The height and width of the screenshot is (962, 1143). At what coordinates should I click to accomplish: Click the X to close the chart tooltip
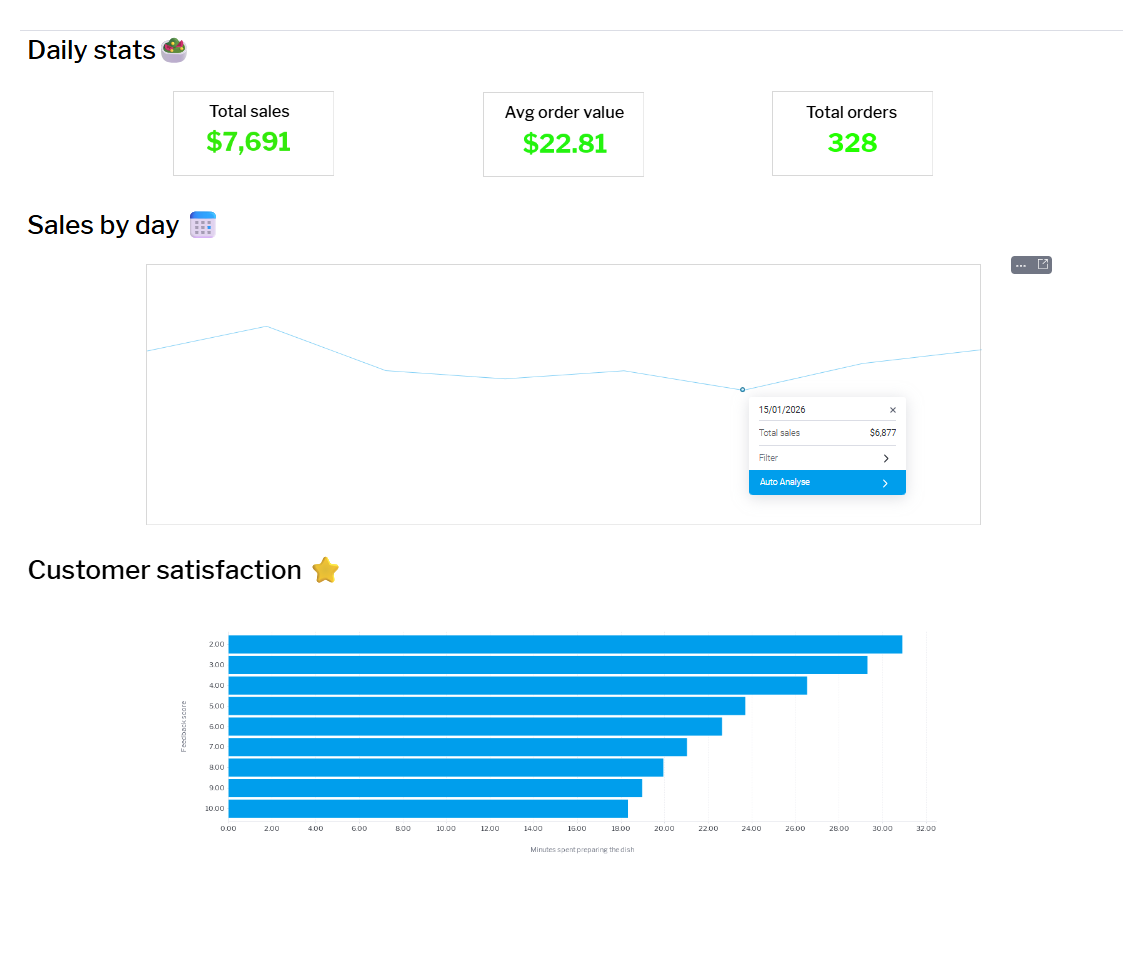pos(892,409)
